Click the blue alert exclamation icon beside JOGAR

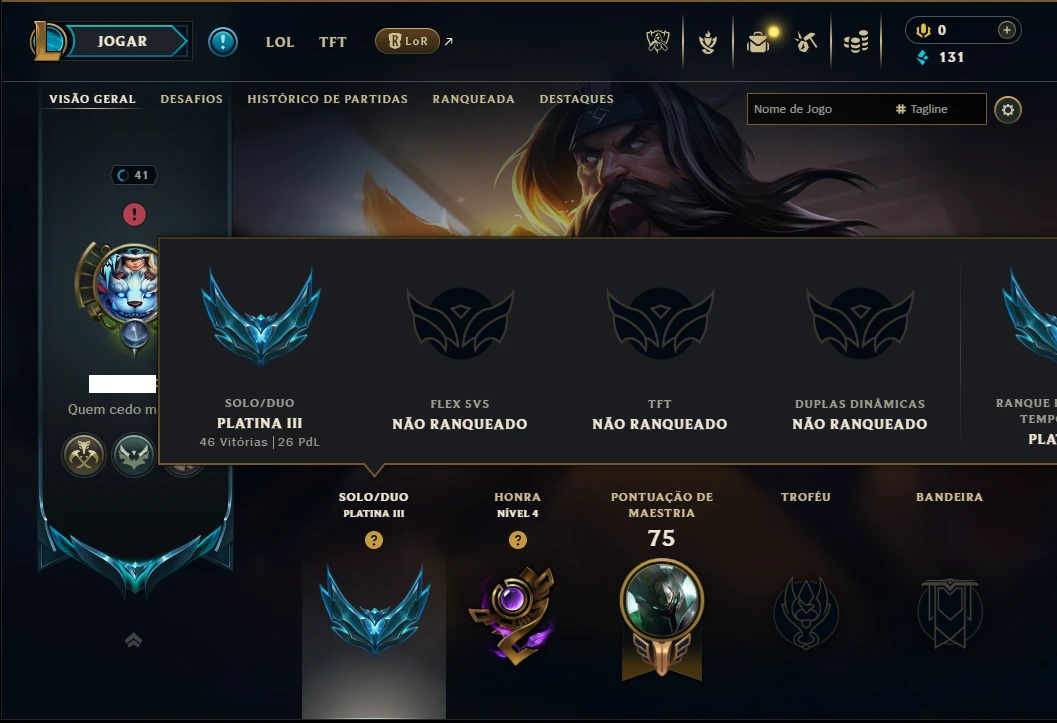coord(222,42)
